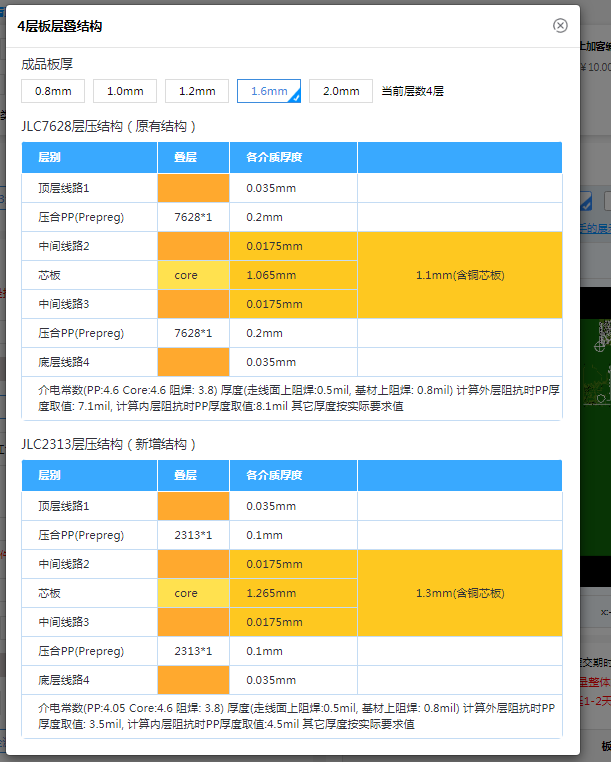Screen dimensions: 611x762
Task: Choose 1.0mm finished board thickness
Action: (x=125, y=91)
